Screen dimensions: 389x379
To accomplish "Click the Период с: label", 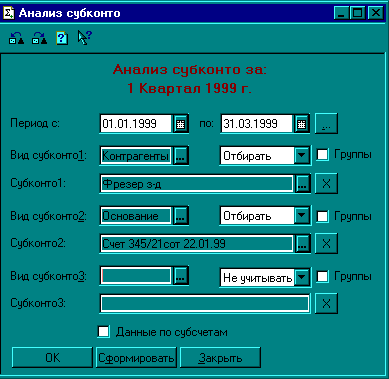I will (x=35, y=124).
